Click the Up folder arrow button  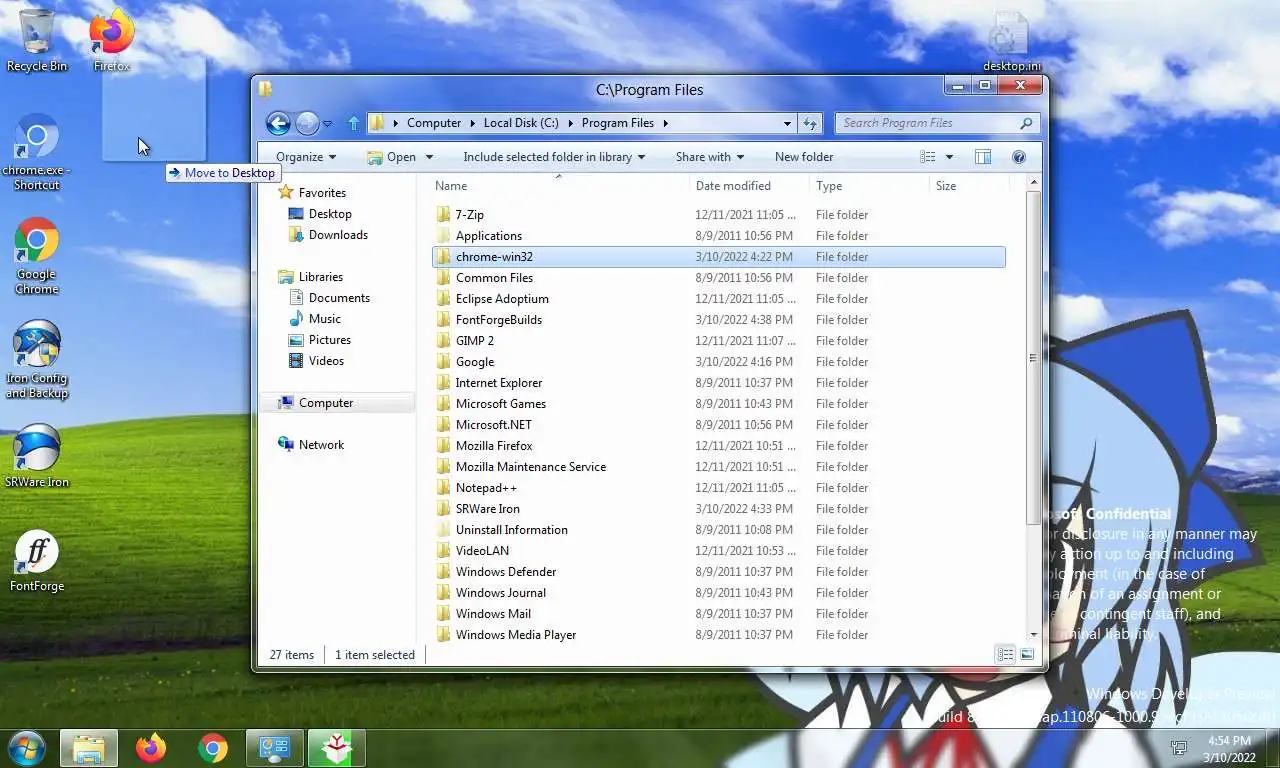pos(353,123)
